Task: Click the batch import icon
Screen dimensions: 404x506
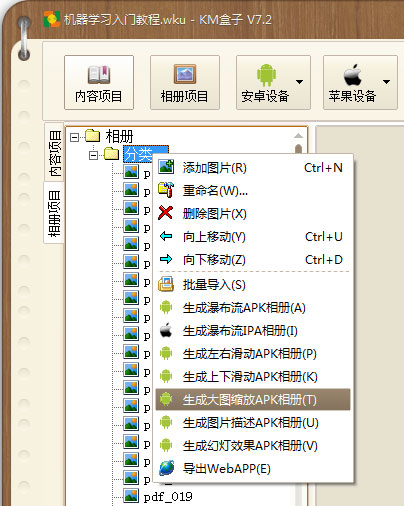Action: tap(166, 284)
